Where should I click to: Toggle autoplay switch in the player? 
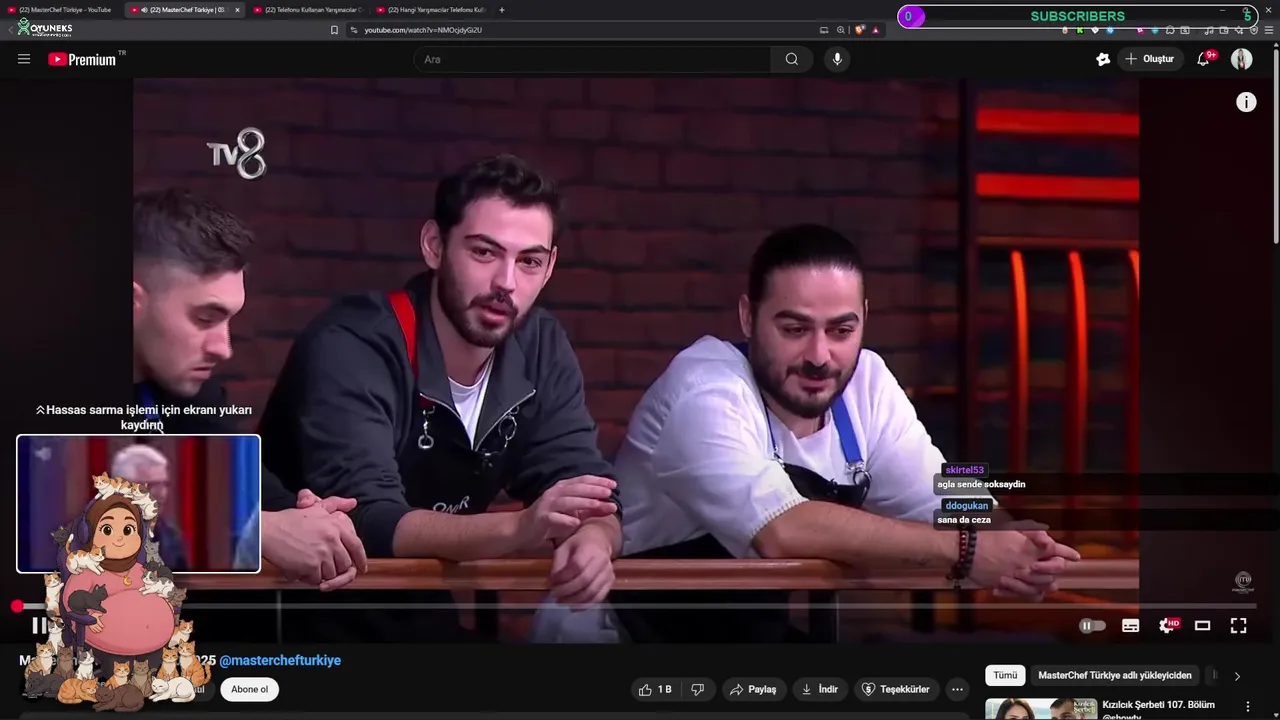tap(1092, 626)
